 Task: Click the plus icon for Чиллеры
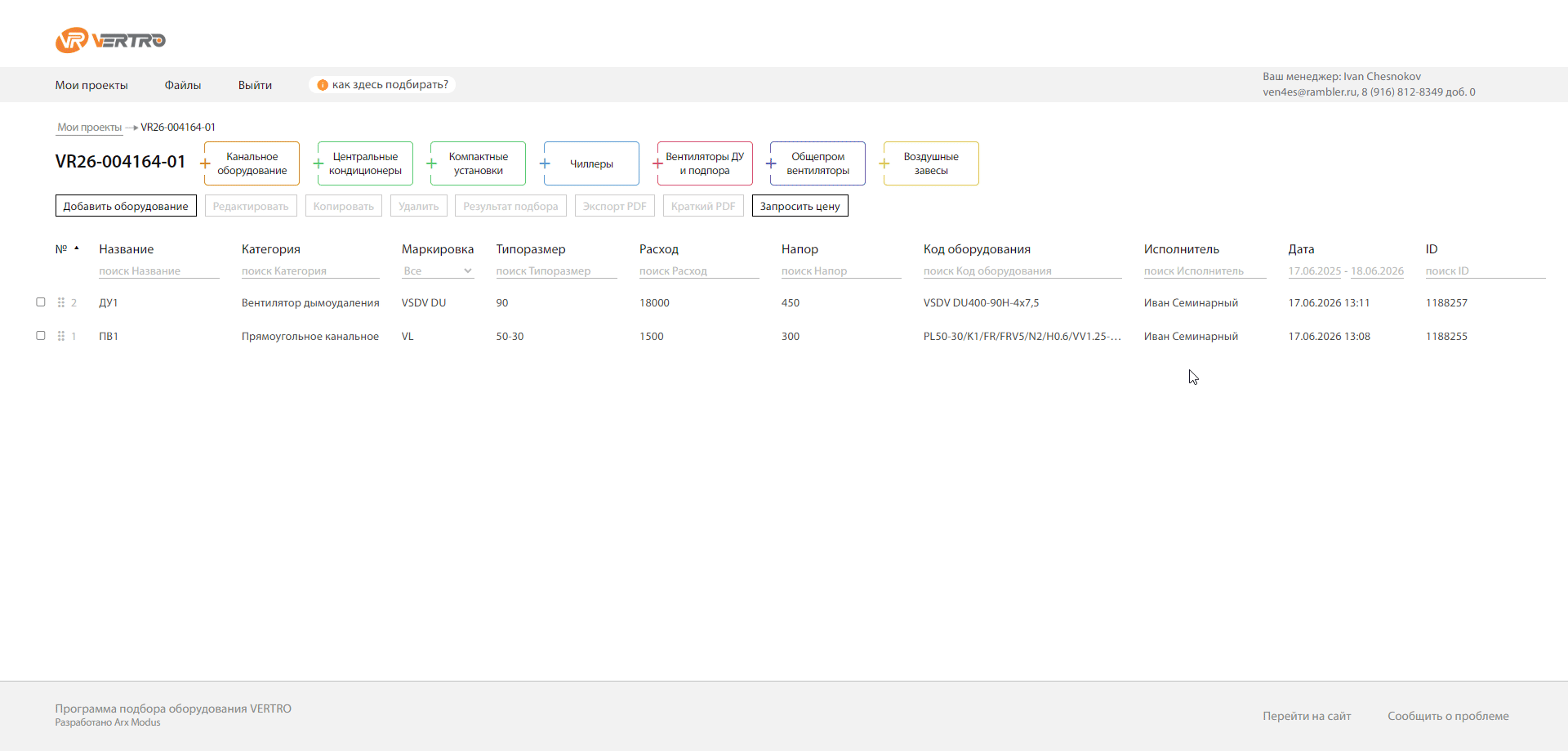click(x=545, y=163)
